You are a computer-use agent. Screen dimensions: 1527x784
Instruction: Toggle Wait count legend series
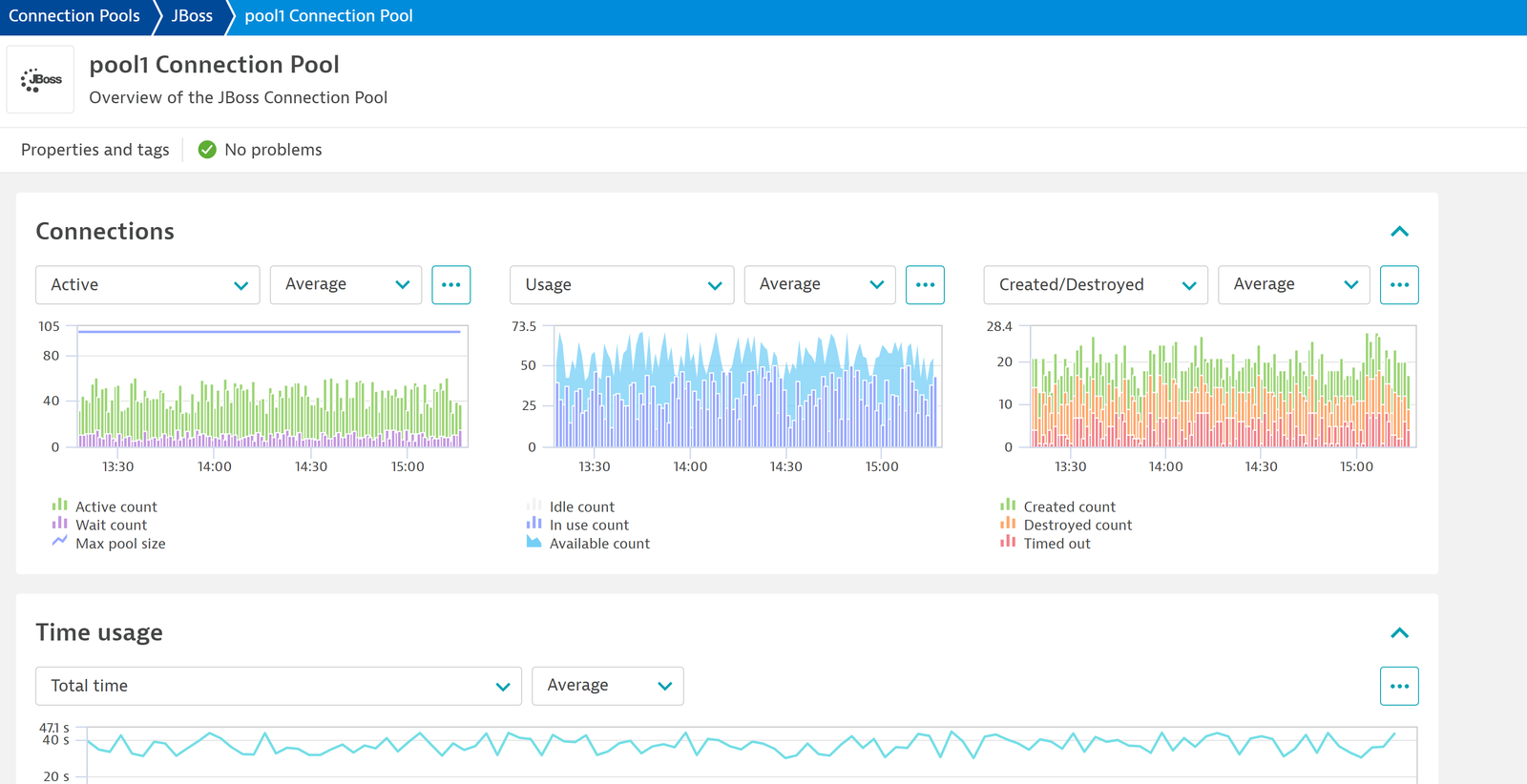tap(111, 526)
